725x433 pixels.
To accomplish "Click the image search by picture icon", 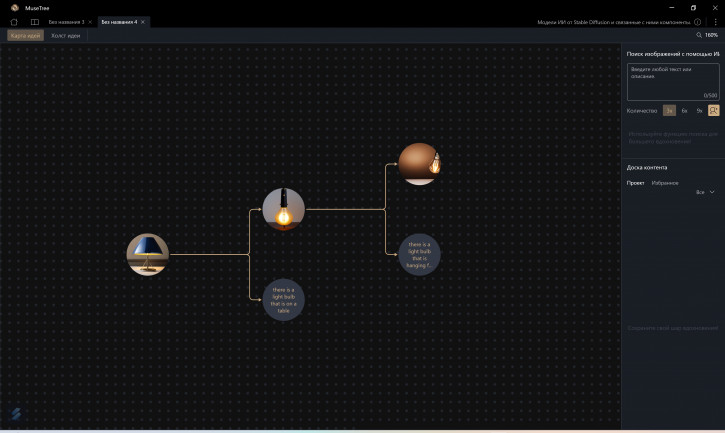I will (x=713, y=111).
